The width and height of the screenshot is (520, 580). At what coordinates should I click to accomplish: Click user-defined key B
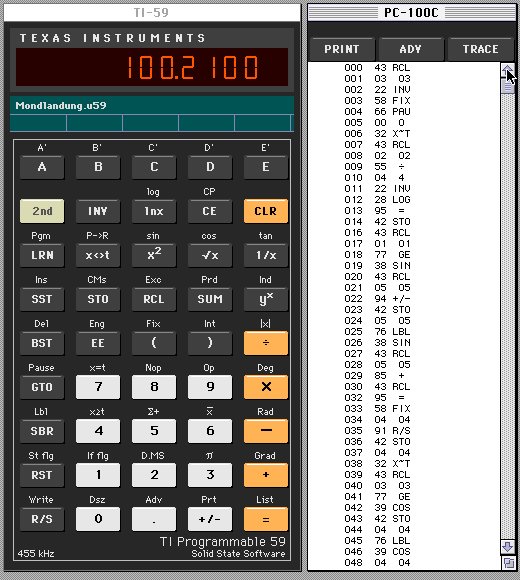click(x=98, y=167)
